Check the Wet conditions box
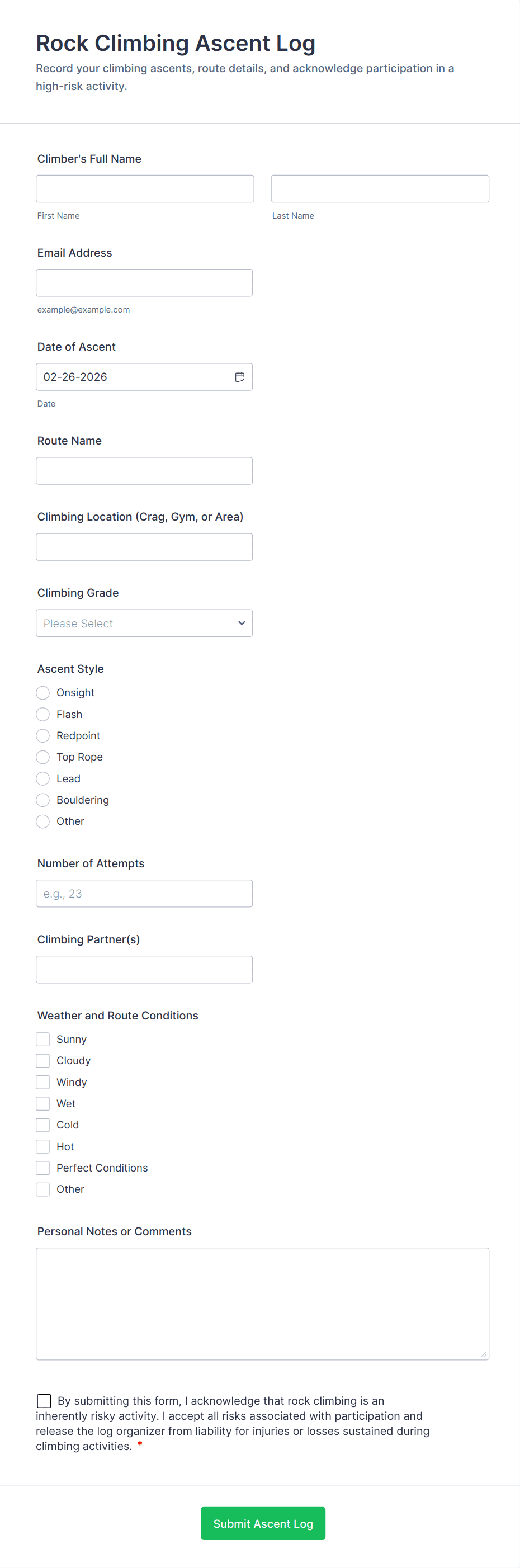This screenshot has height=1568, width=520. click(42, 1103)
